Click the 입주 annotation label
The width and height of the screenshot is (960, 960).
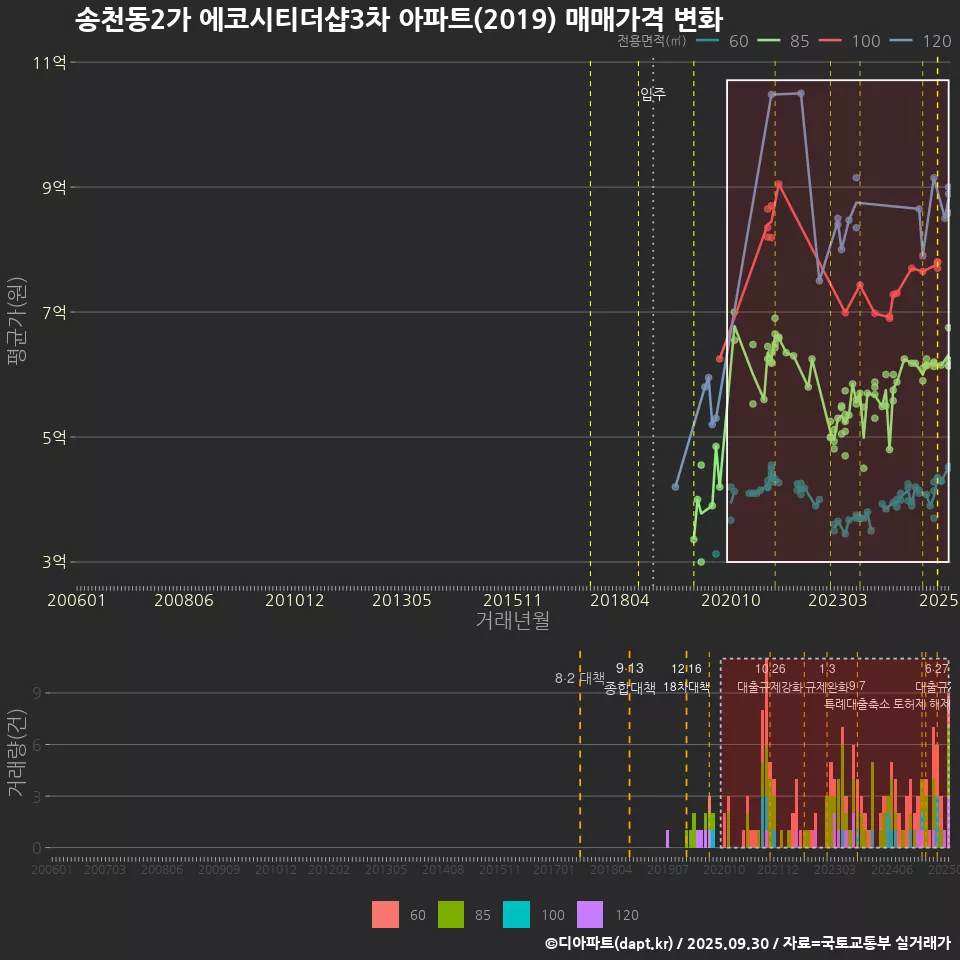652,94
